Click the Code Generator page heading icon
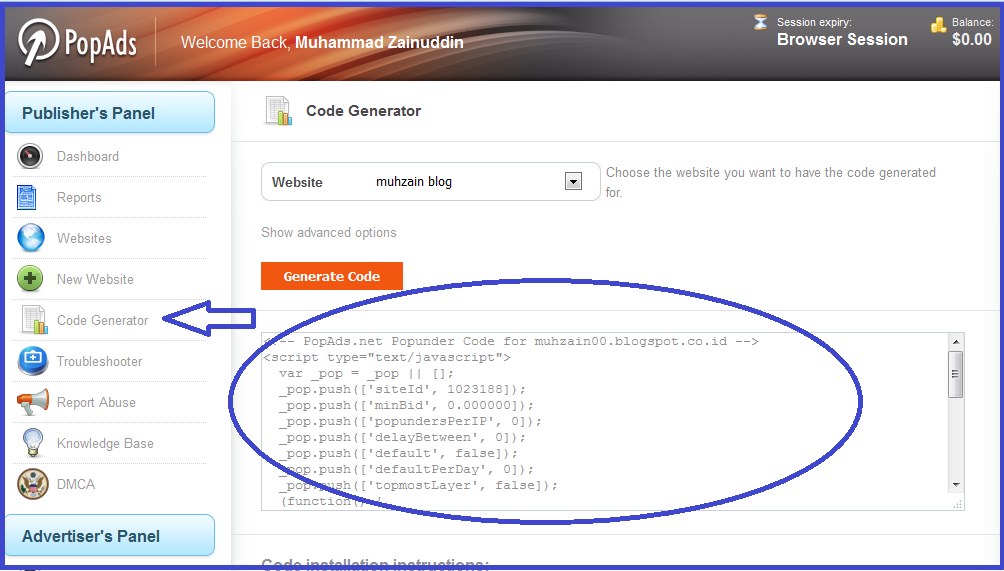Image resolution: width=1004 pixels, height=571 pixels. 279,111
